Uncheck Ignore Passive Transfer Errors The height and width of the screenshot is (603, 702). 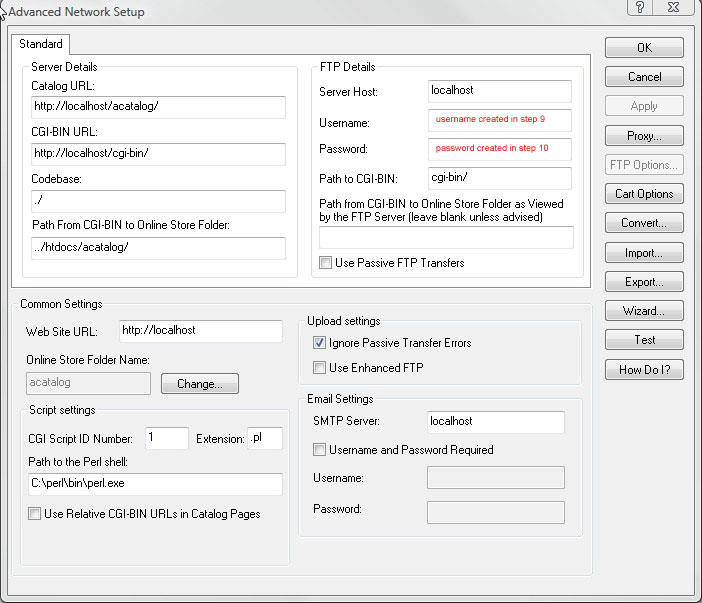pyautogui.click(x=320, y=343)
